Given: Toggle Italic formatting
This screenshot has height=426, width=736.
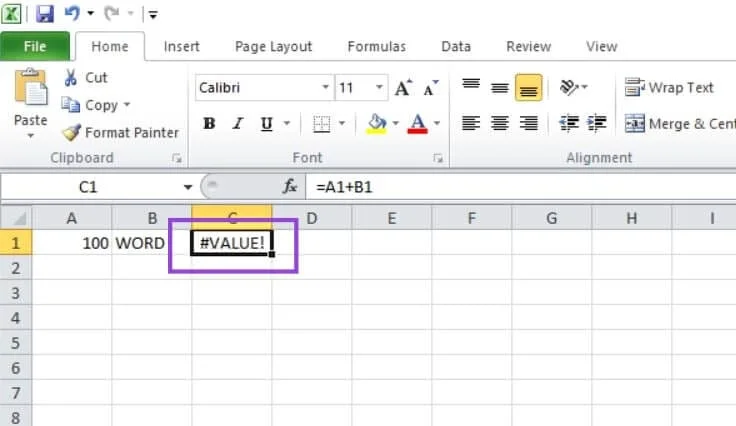Looking at the screenshot, I should 238,124.
